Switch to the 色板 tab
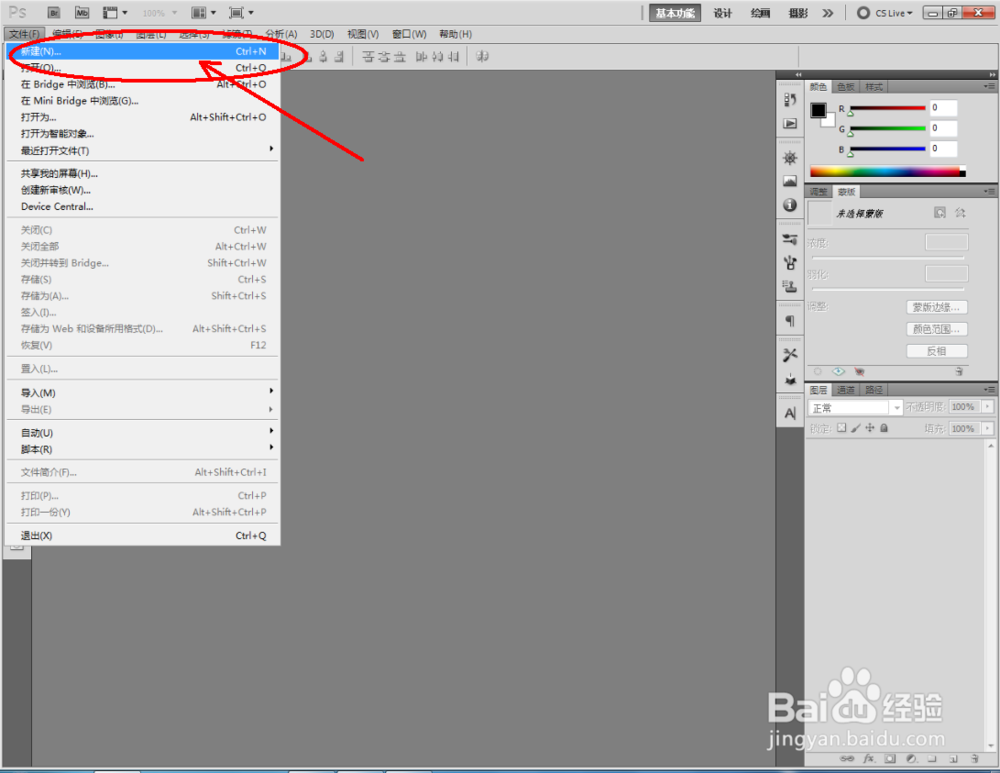1000x773 pixels. pyautogui.click(x=846, y=87)
